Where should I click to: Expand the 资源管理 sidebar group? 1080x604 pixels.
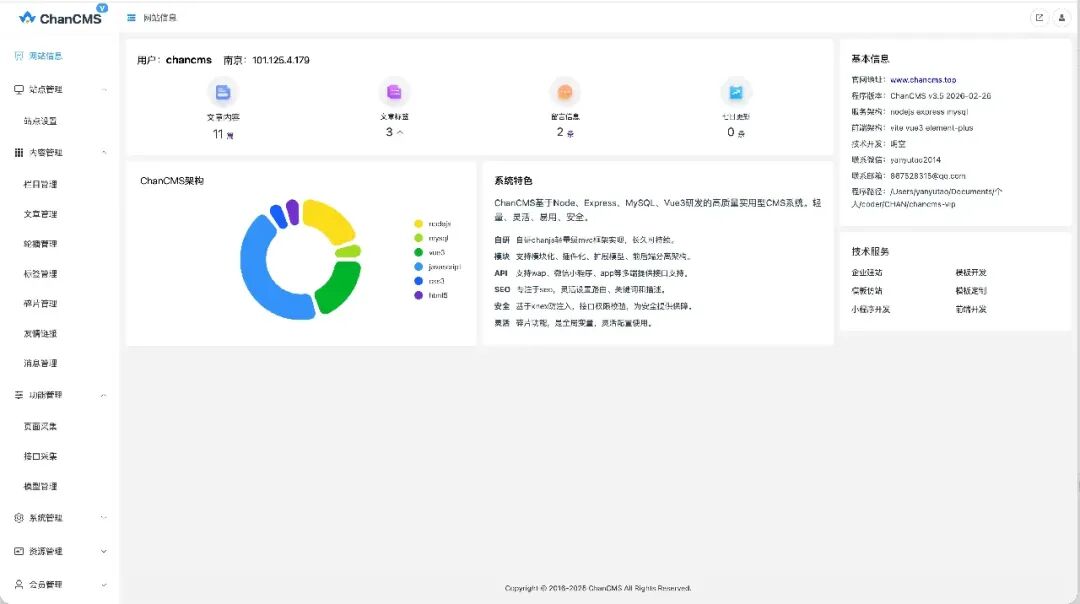[58, 551]
